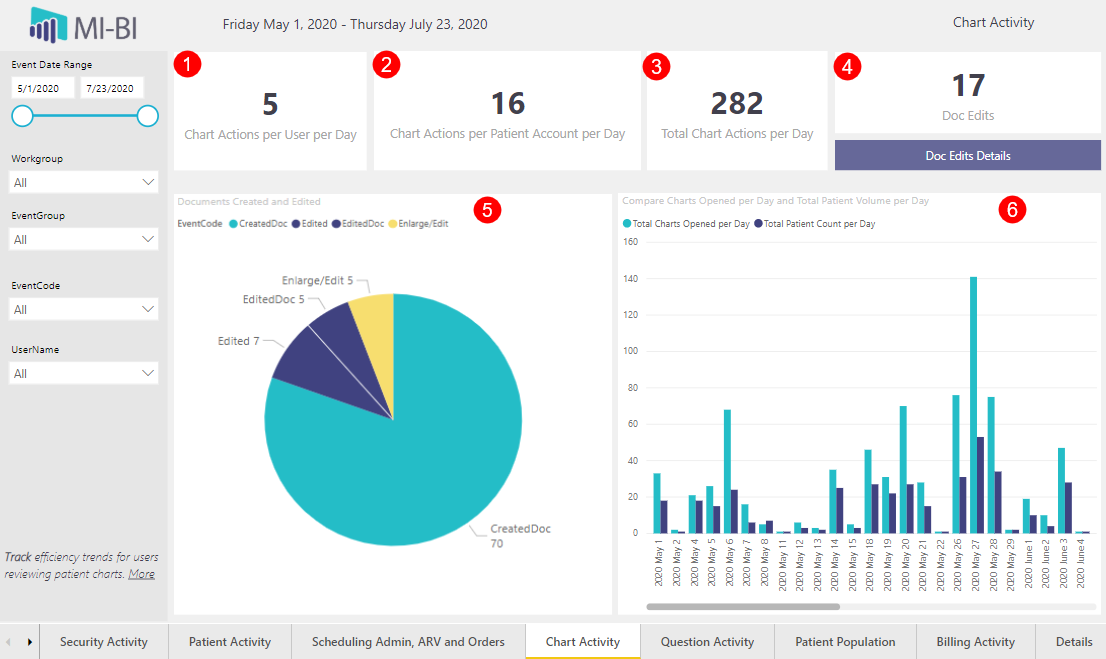Click the bar chart horizontal scrollbar
This screenshot has width=1106, height=659.
point(743,606)
